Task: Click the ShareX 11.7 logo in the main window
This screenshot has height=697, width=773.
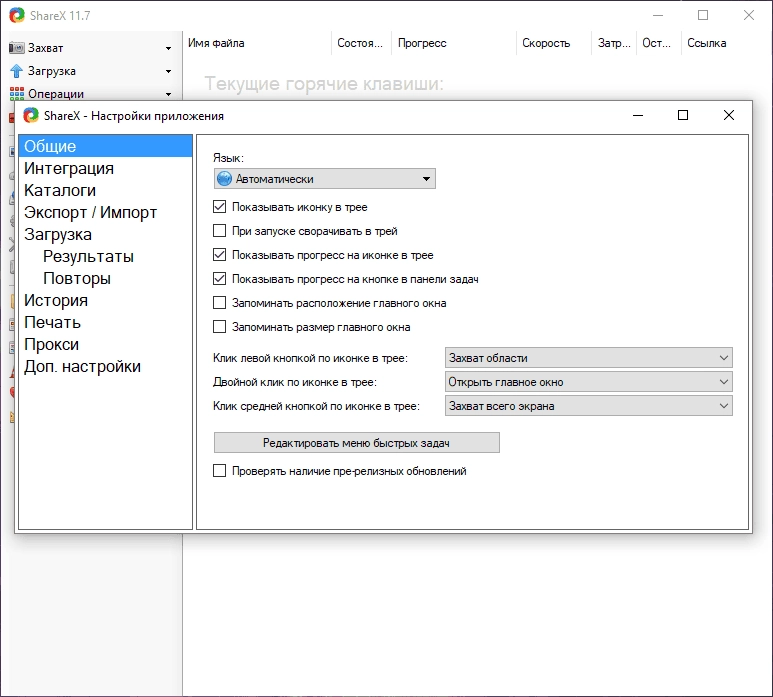Action: tap(17, 15)
